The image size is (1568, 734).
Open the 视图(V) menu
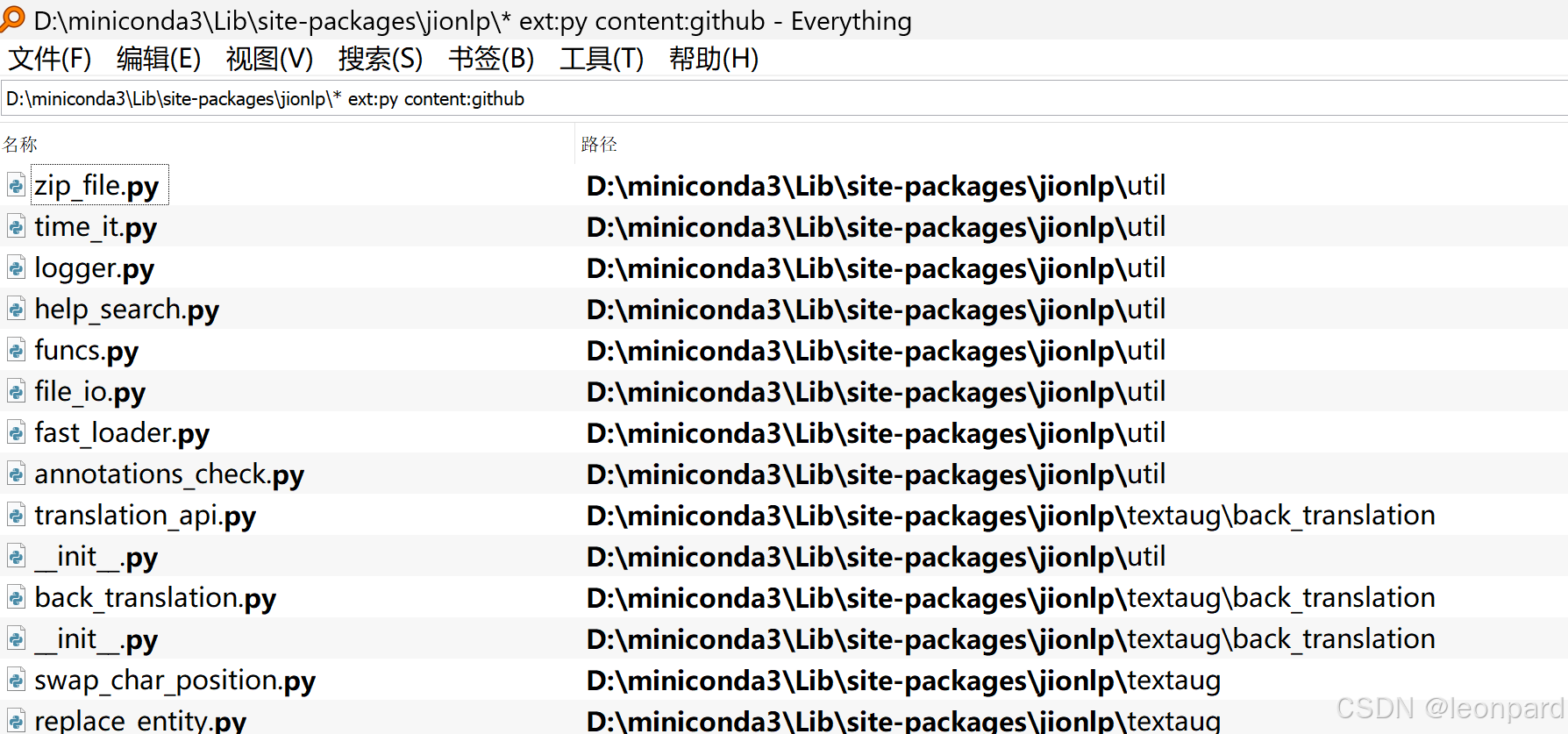(269, 59)
